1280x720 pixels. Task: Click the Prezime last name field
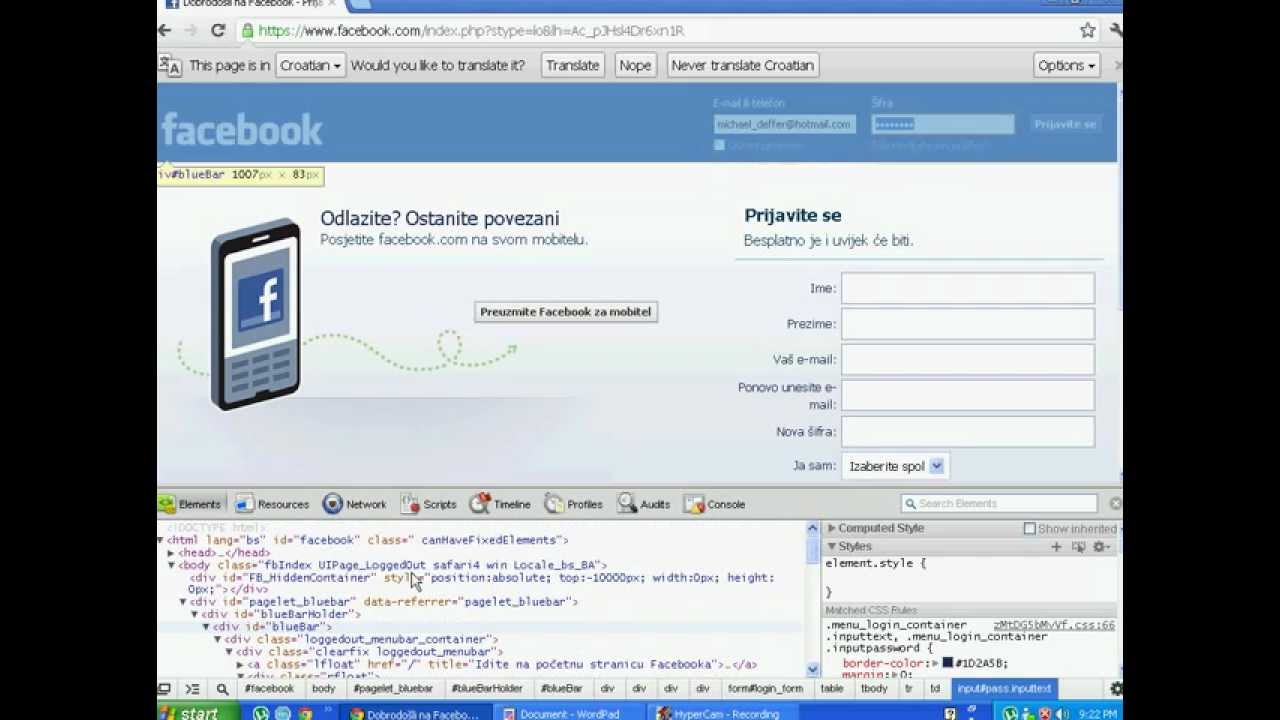pyautogui.click(x=968, y=324)
